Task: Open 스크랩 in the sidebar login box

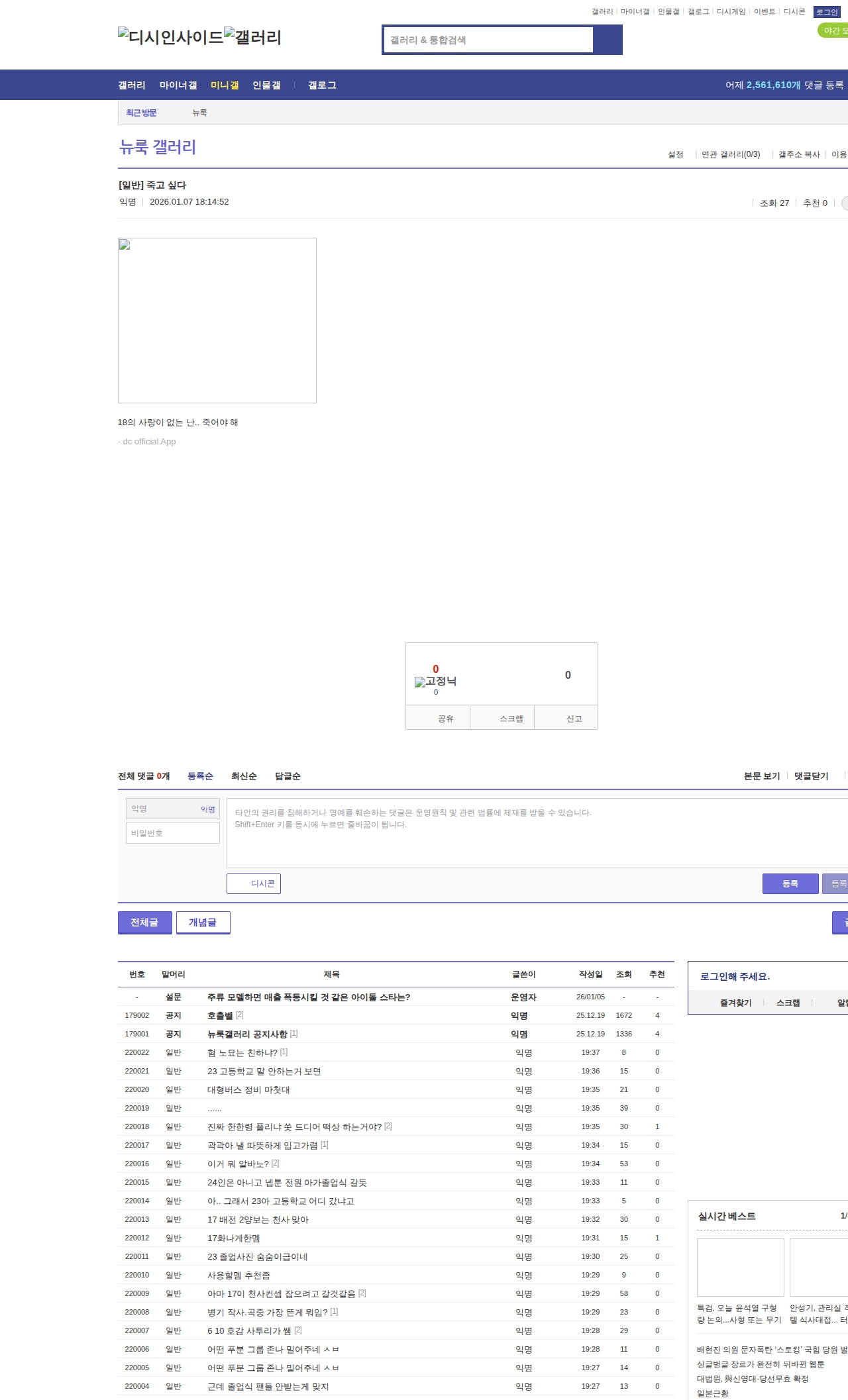Action: pyautogui.click(x=788, y=1003)
